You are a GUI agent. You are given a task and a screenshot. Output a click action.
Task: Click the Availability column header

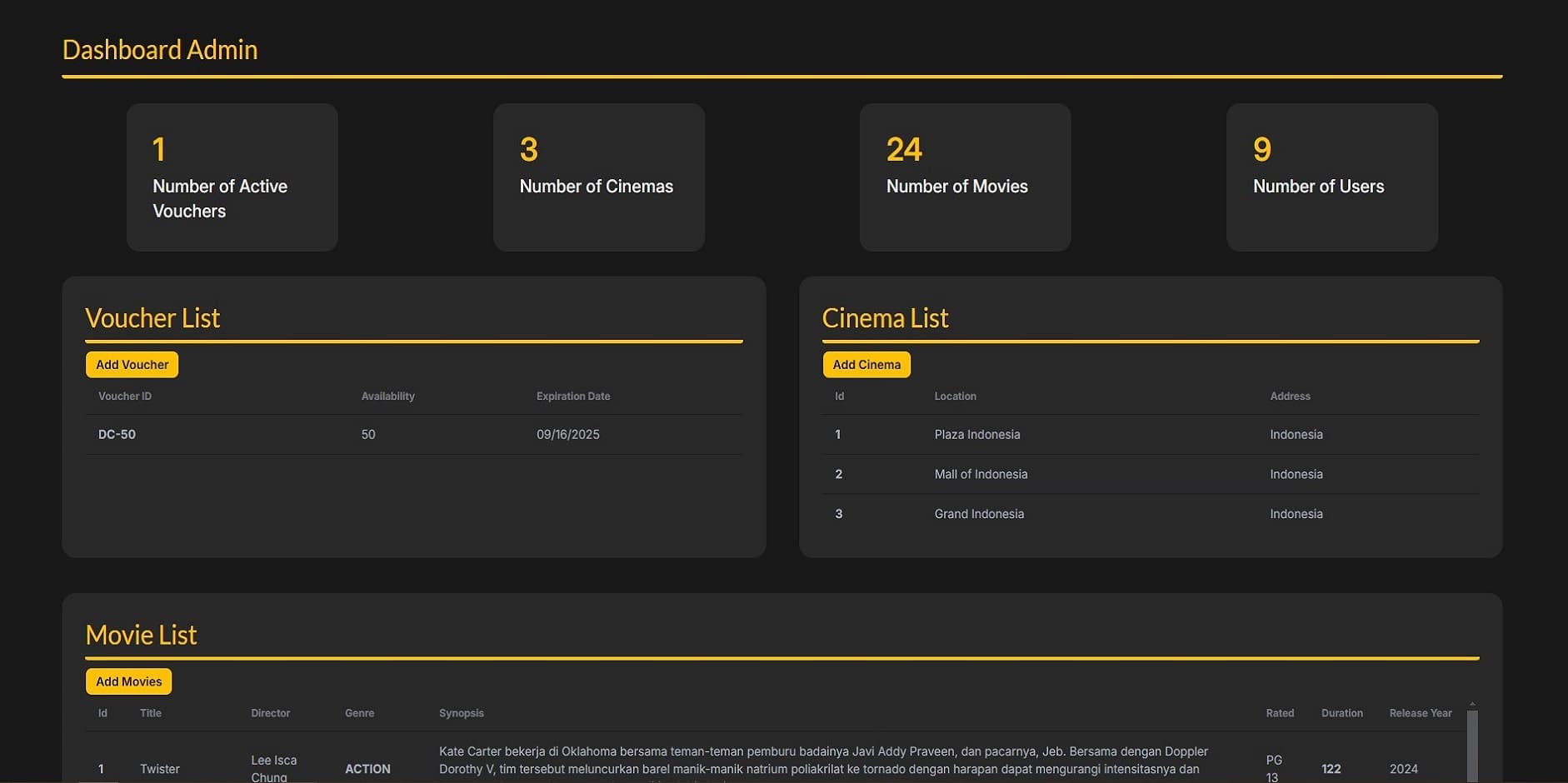(387, 396)
